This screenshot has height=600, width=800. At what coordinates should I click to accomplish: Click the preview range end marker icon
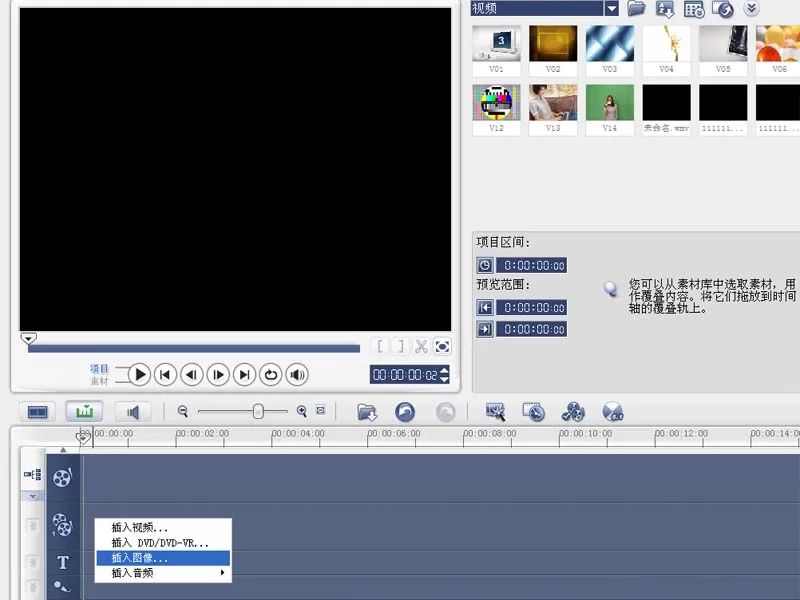(x=485, y=329)
